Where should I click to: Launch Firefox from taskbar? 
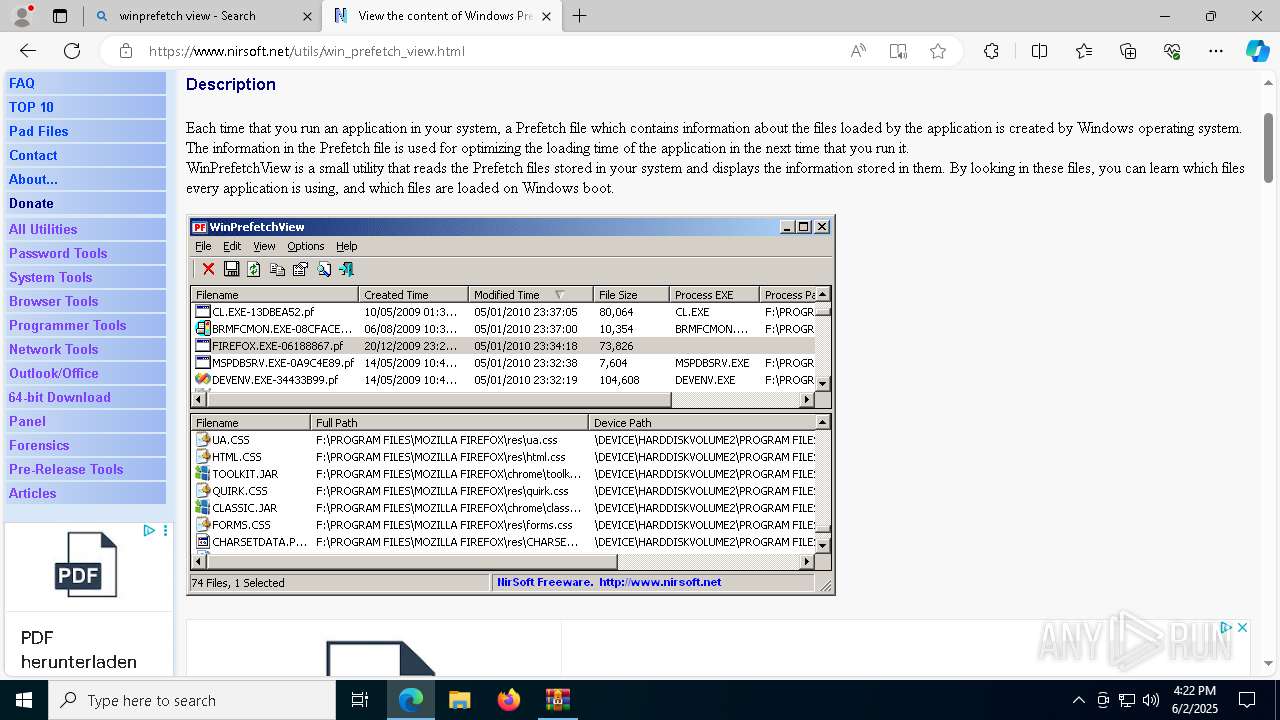[508, 700]
